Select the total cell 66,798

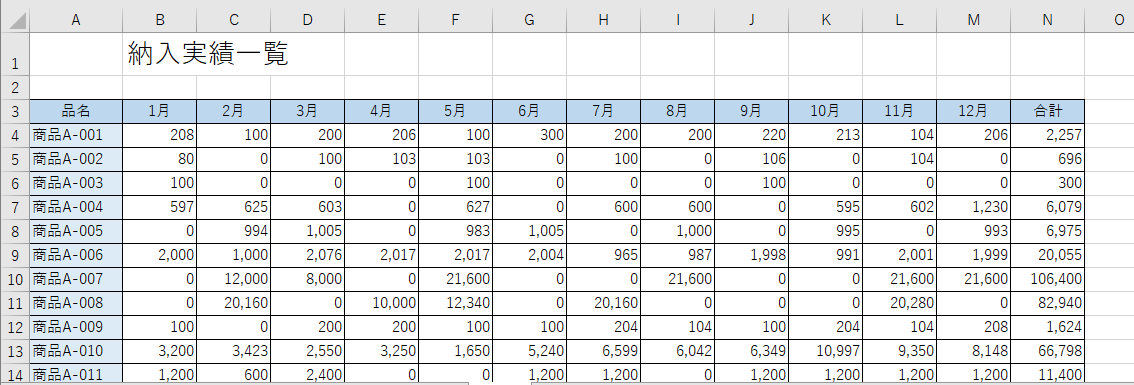point(1047,351)
